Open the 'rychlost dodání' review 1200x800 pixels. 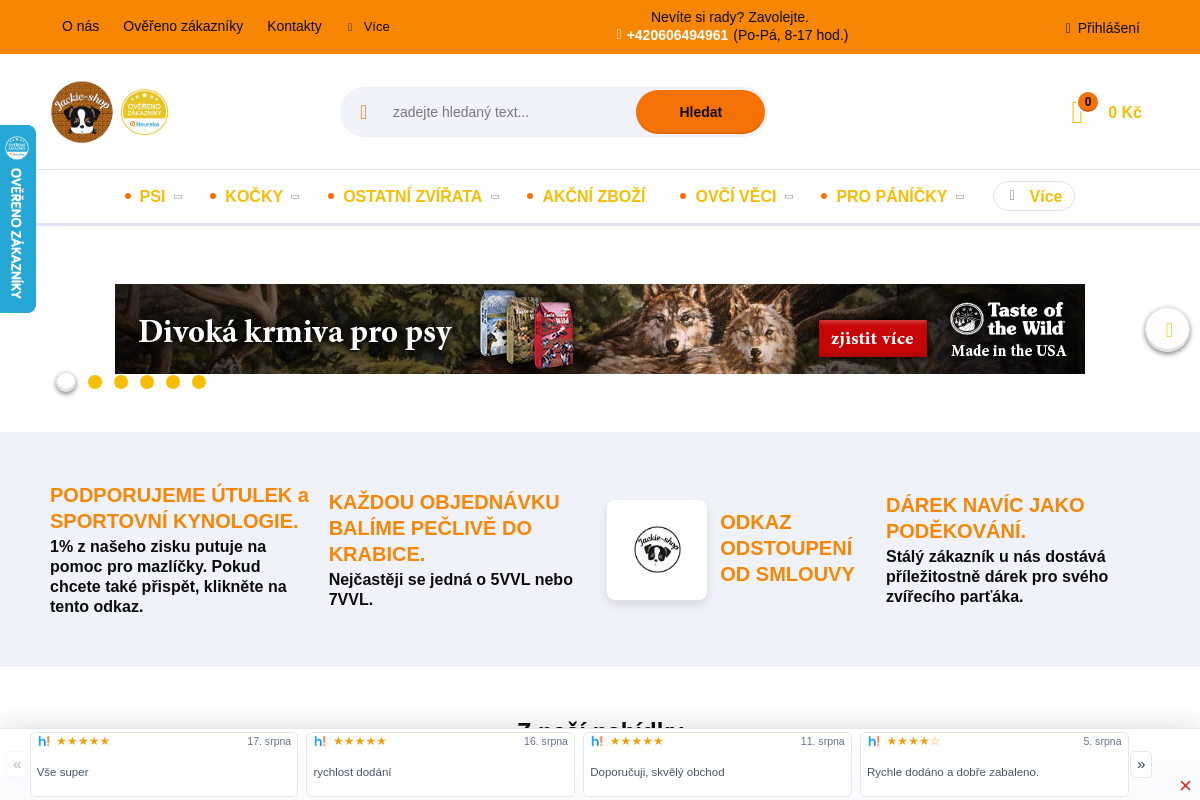(440, 764)
